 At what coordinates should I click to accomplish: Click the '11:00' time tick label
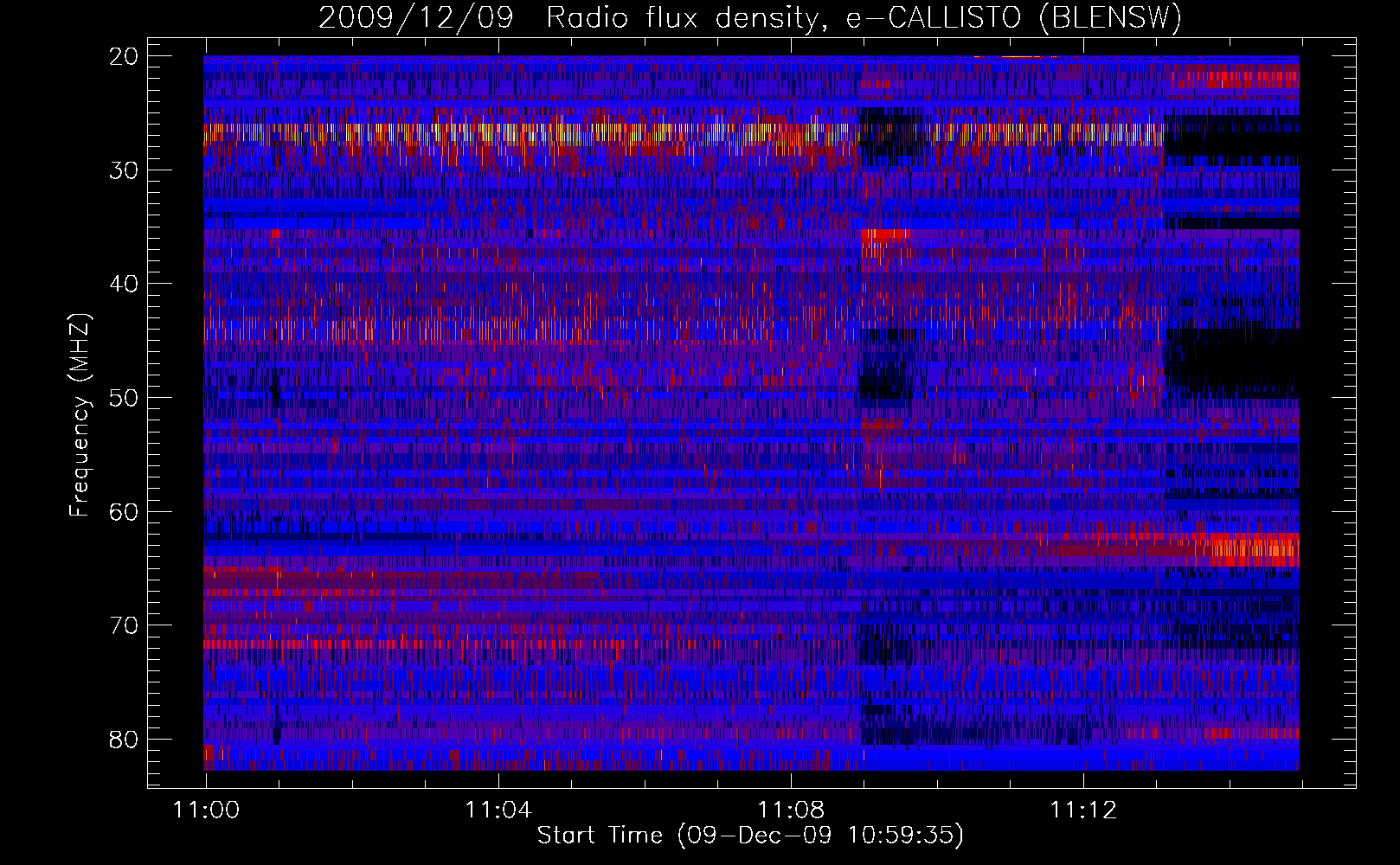pos(206,811)
